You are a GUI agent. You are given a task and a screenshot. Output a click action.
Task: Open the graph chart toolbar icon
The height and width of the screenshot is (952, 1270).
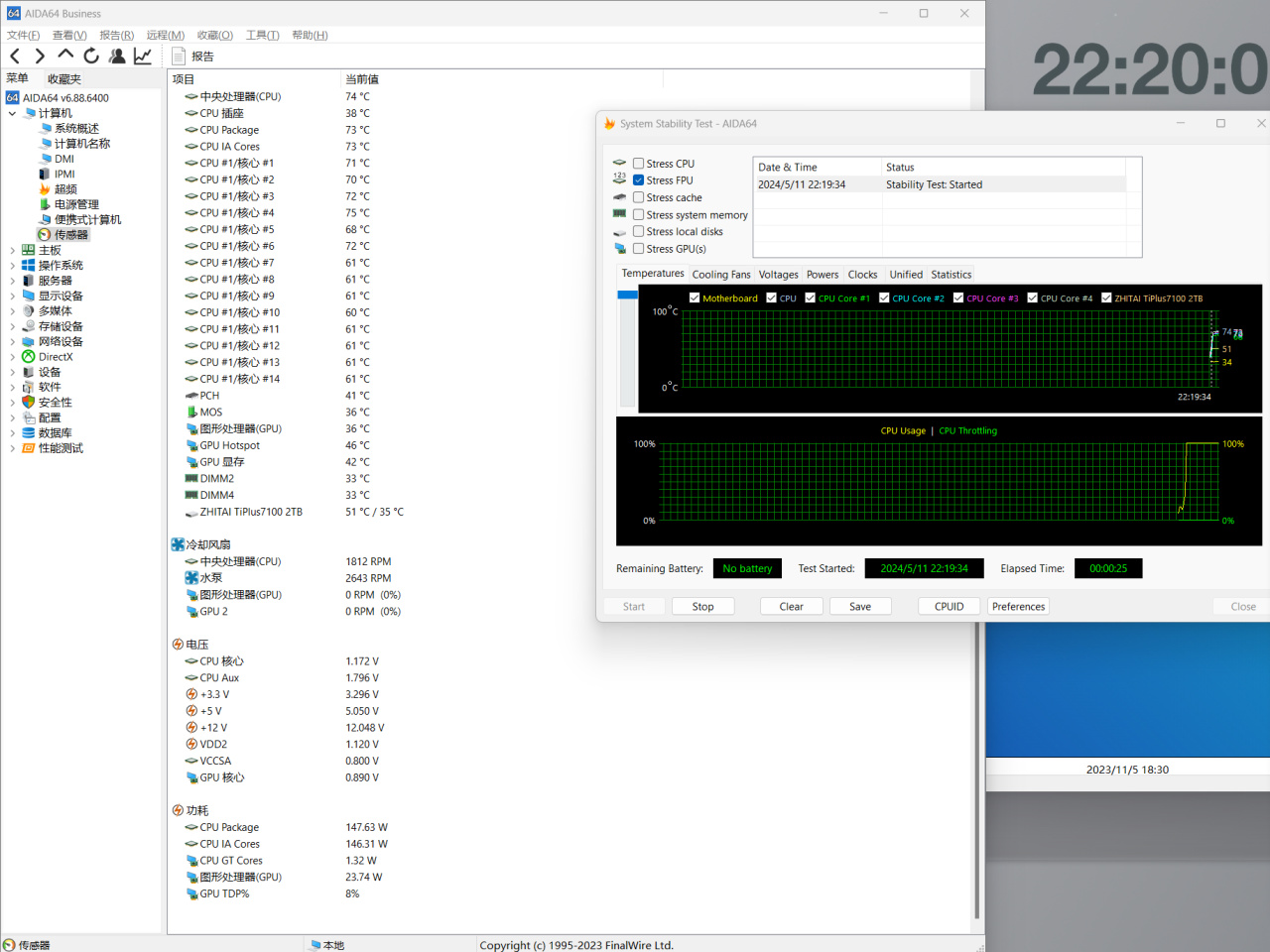point(143,57)
